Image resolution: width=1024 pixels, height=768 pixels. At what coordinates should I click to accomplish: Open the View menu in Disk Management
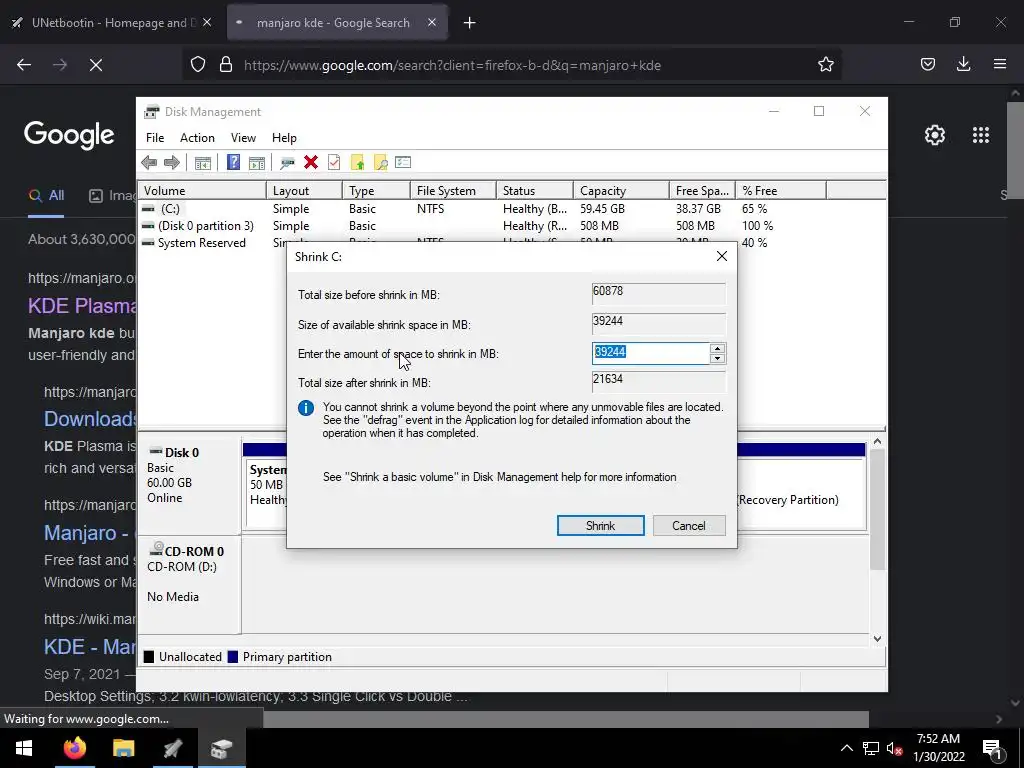243,138
